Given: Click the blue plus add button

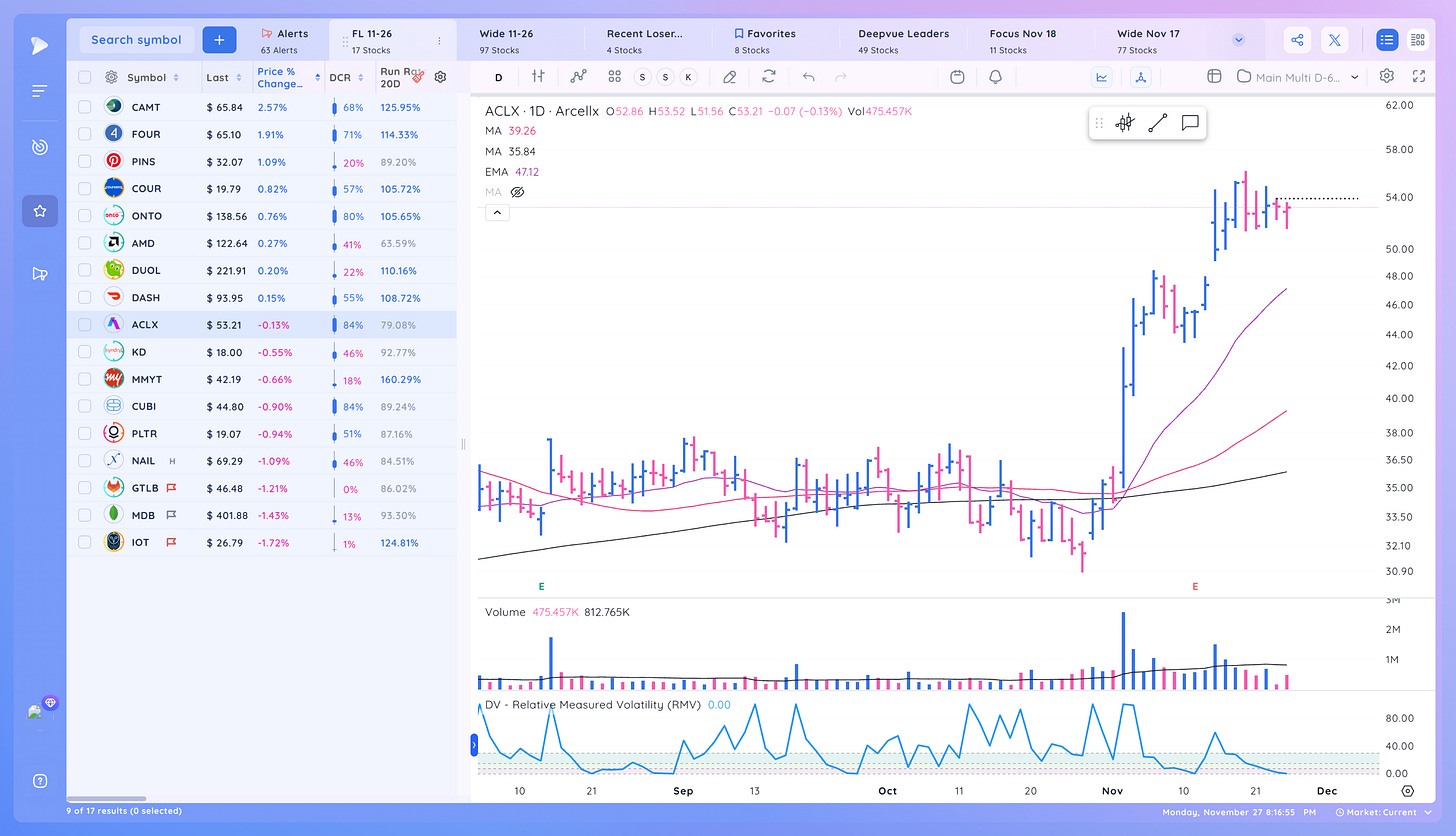Looking at the screenshot, I should [219, 40].
